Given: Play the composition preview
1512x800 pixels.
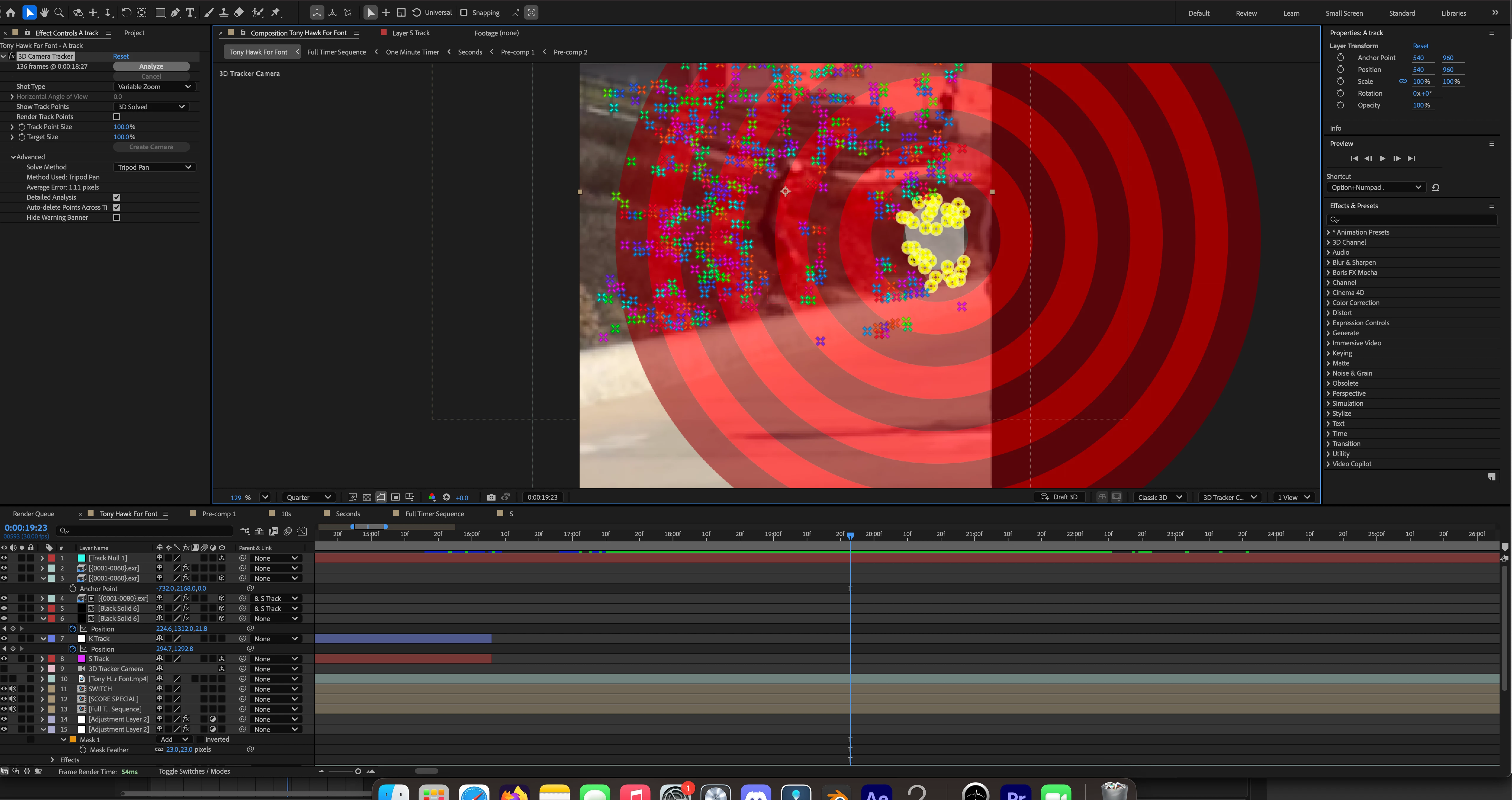Looking at the screenshot, I should pyautogui.click(x=1382, y=158).
